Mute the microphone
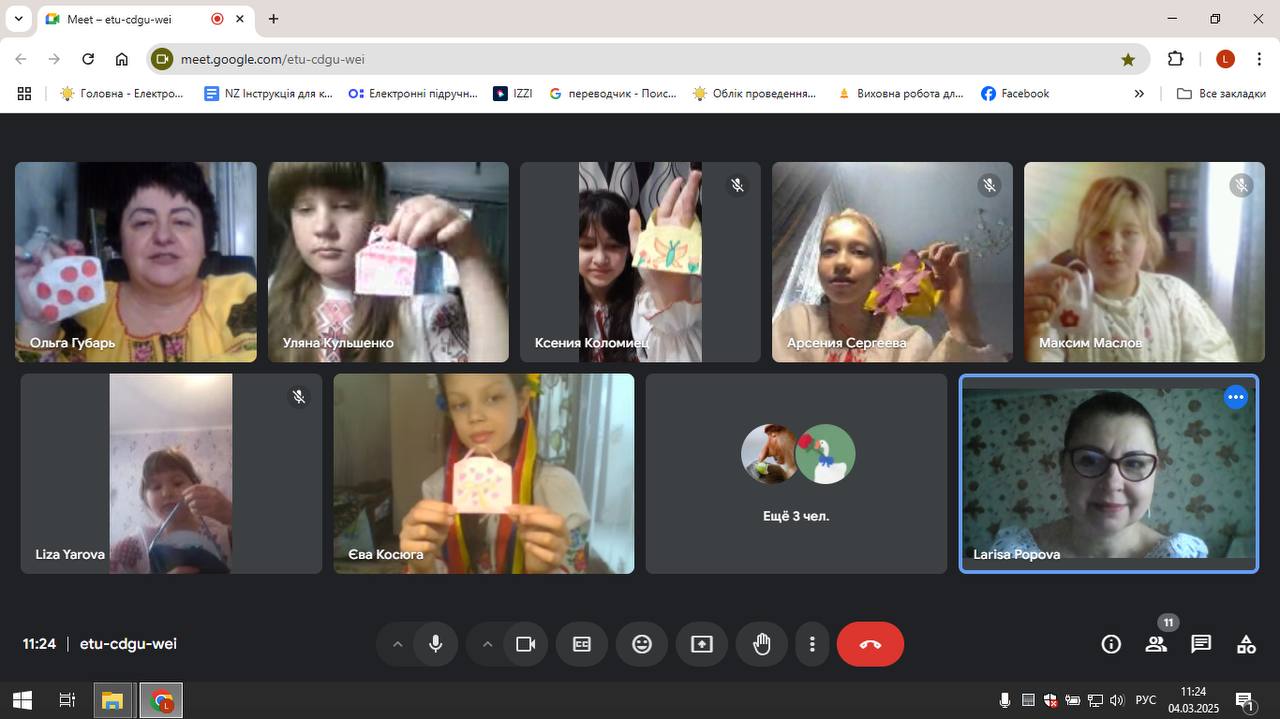Image resolution: width=1280 pixels, height=719 pixels. pos(436,644)
